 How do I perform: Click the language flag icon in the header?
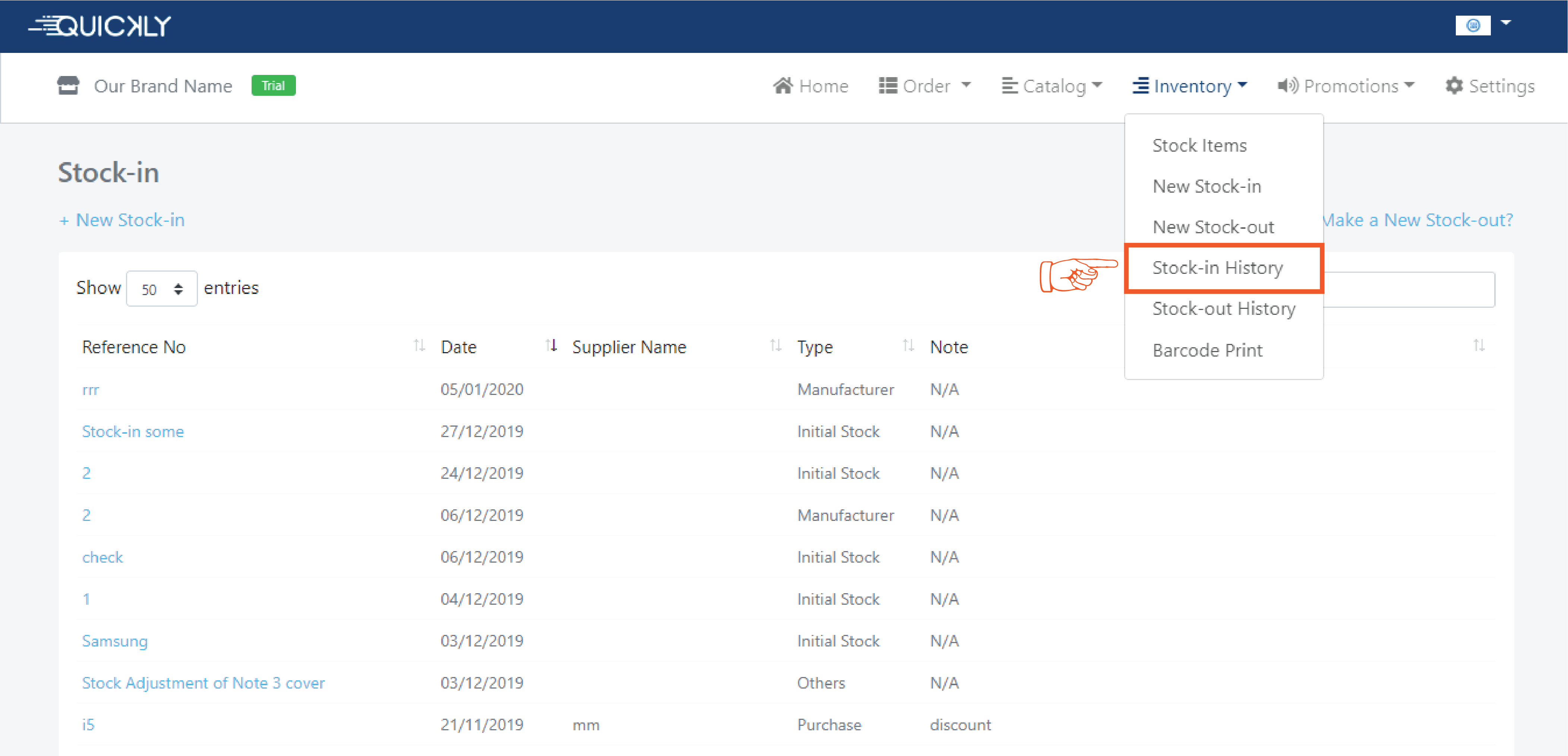tap(1473, 26)
